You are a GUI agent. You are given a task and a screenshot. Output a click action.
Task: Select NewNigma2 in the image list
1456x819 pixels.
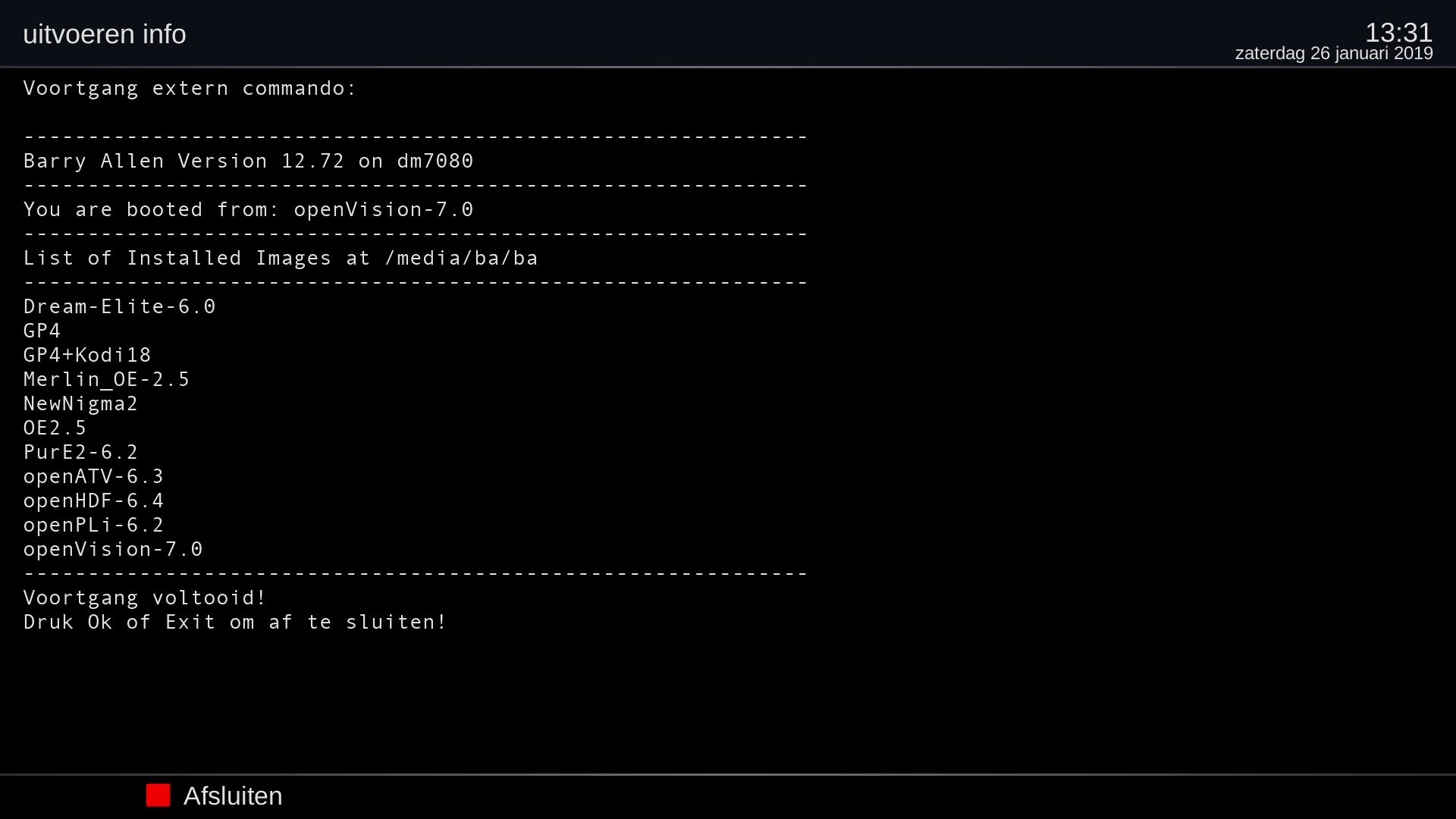[x=80, y=404]
